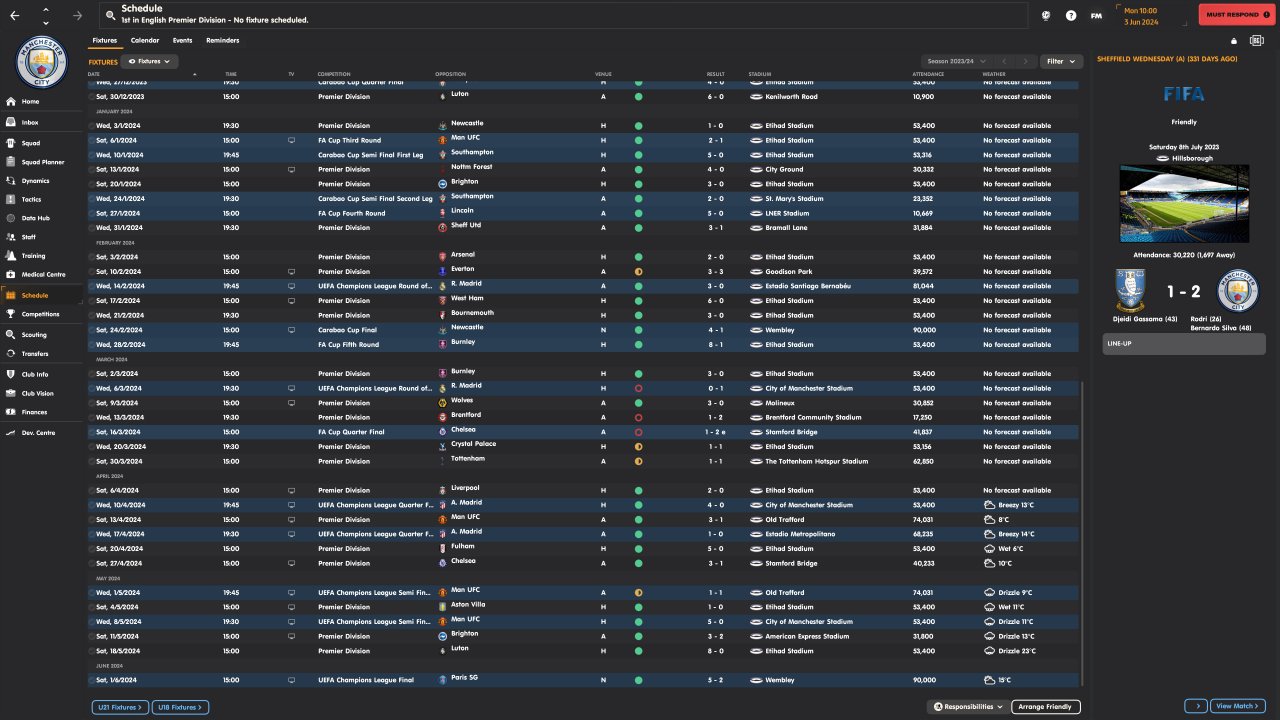Viewport: 1280px width, 720px height.
Task: Click the View Match button
Action: tap(1238, 707)
